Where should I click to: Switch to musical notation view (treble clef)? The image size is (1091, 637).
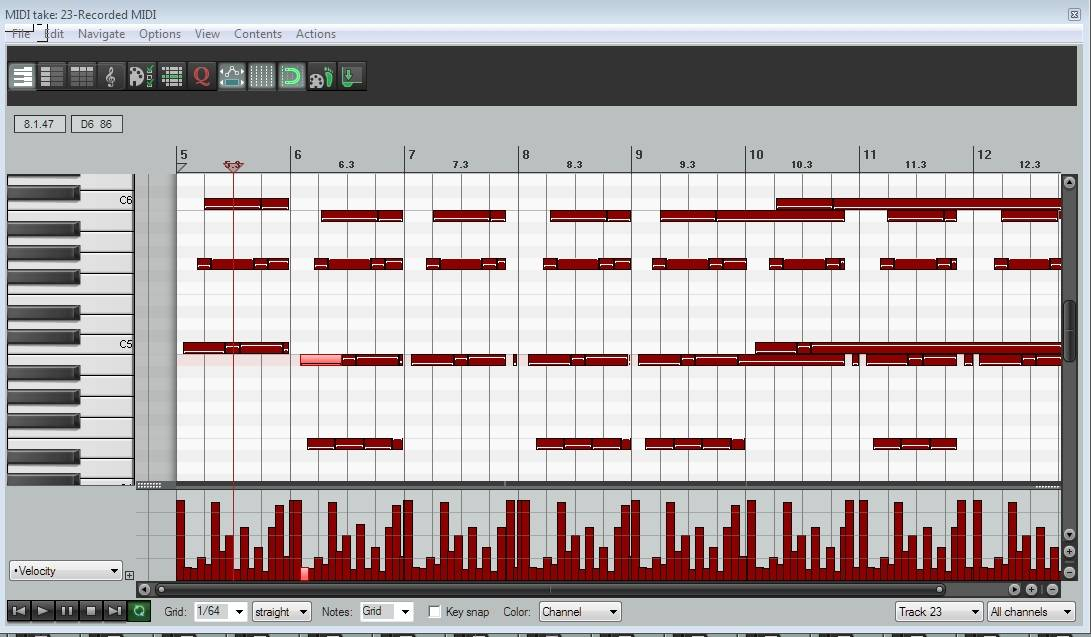click(x=111, y=76)
